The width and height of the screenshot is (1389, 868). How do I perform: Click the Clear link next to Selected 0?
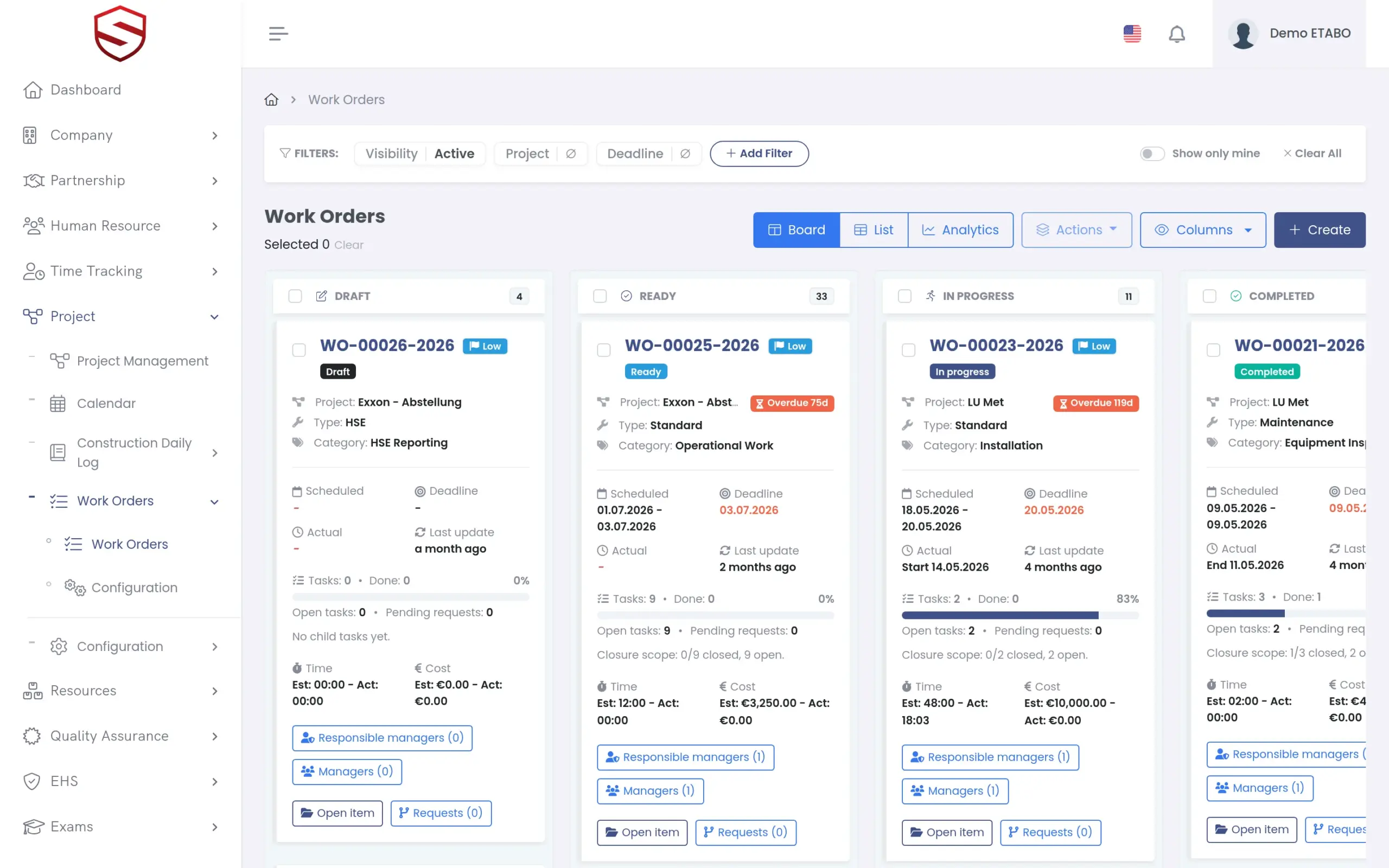click(349, 245)
